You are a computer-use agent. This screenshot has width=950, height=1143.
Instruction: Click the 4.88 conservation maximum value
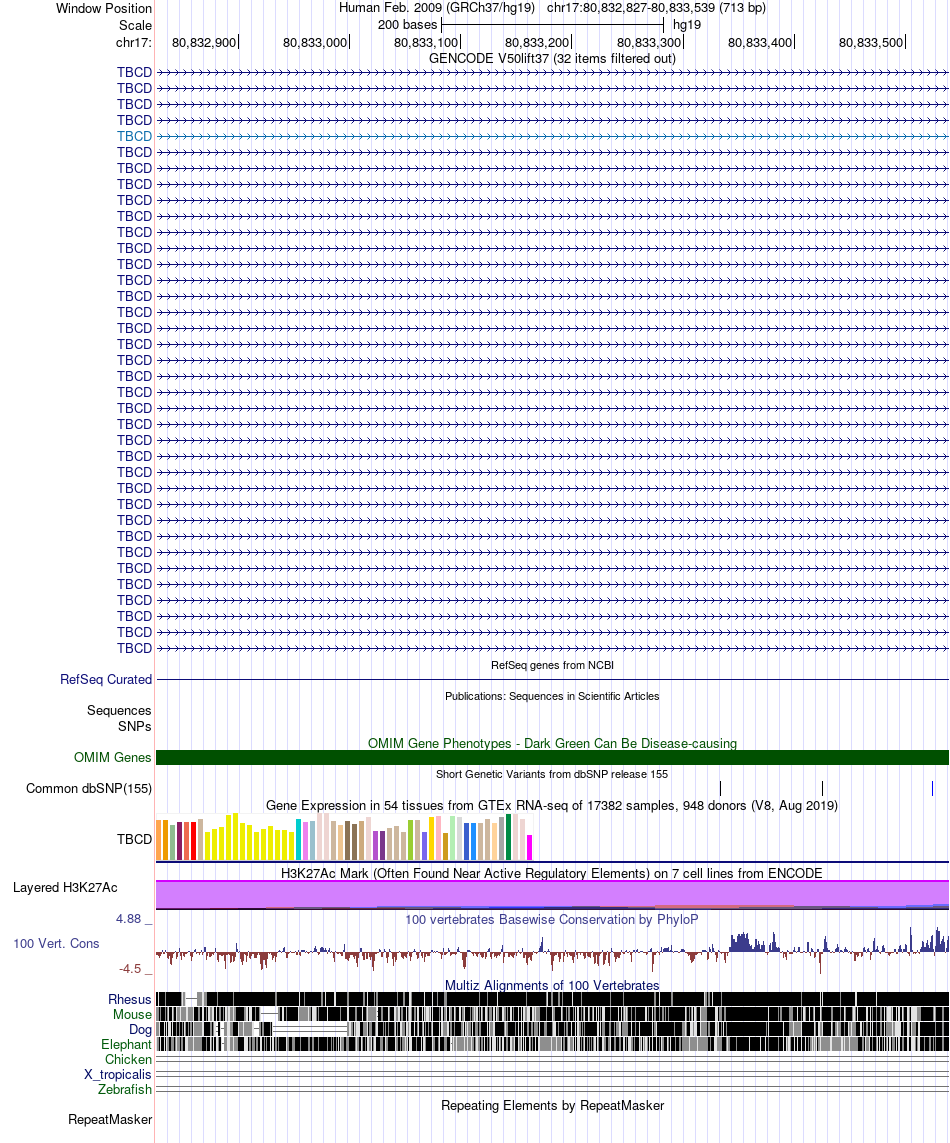pyautogui.click(x=128, y=919)
